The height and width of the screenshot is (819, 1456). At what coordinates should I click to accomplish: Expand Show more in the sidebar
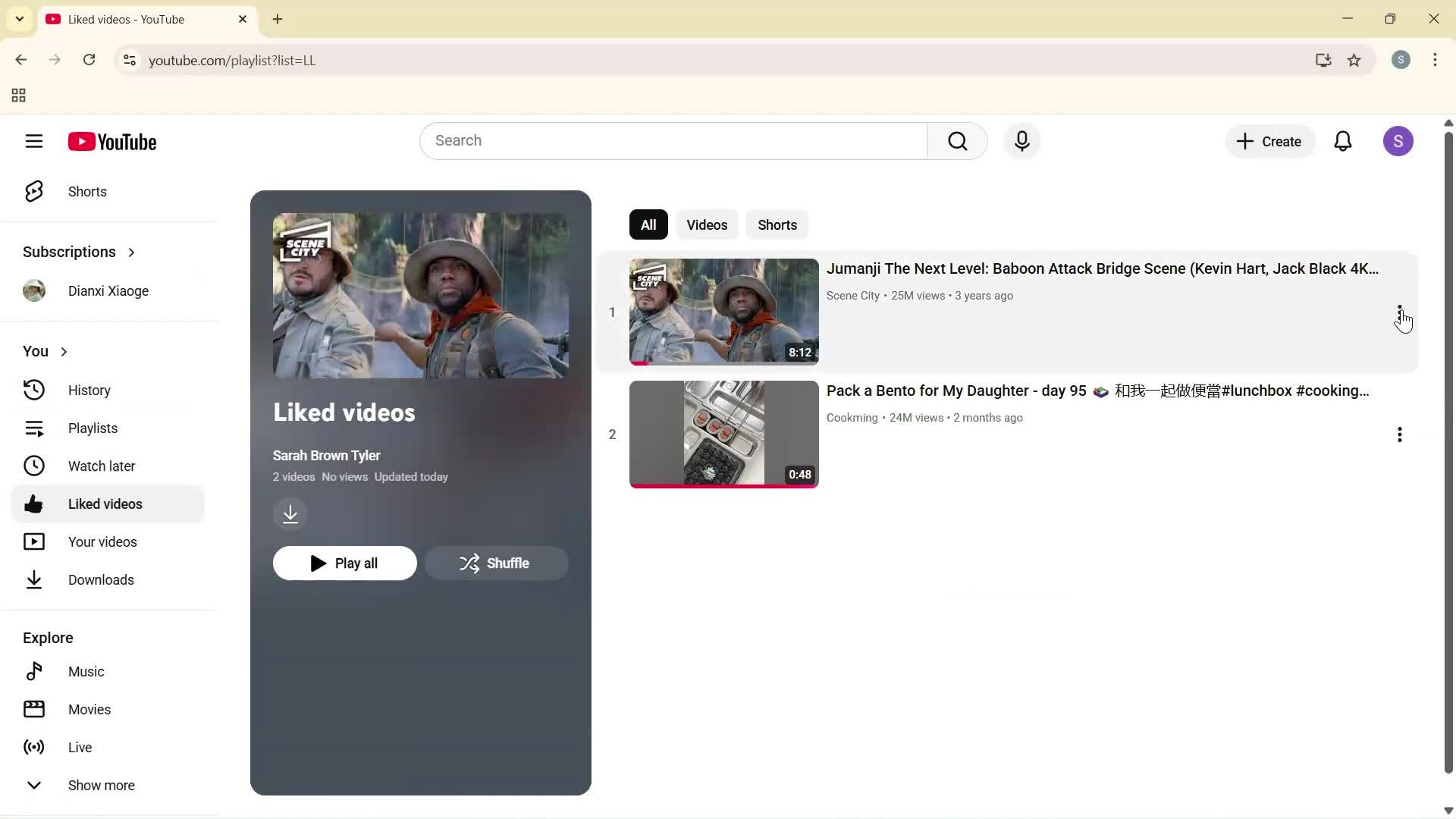coord(101,785)
